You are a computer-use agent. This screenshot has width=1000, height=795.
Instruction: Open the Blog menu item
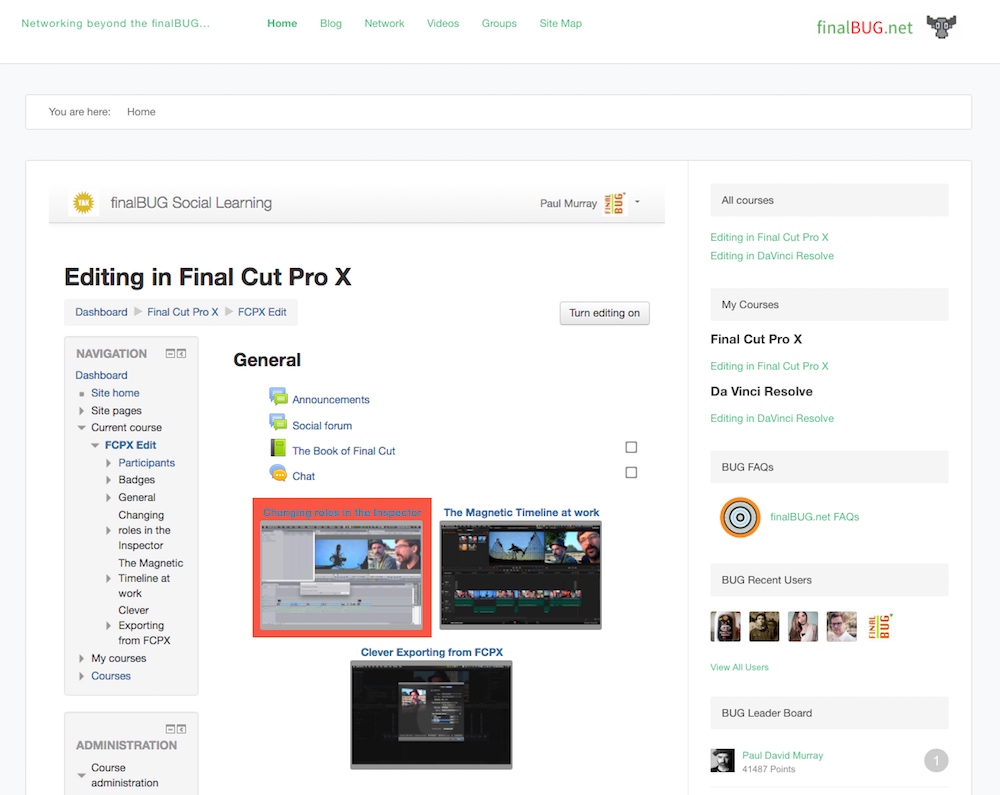[331, 23]
